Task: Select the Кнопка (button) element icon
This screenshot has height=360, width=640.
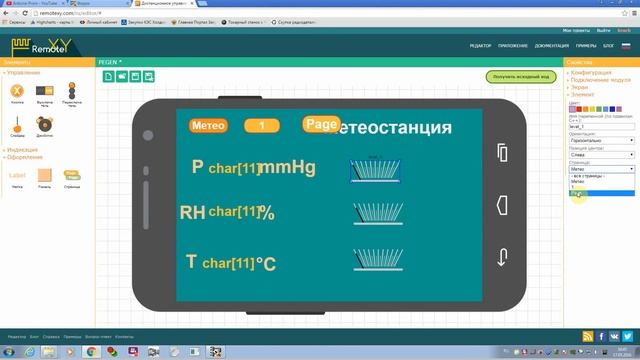Action: pos(17,91)
